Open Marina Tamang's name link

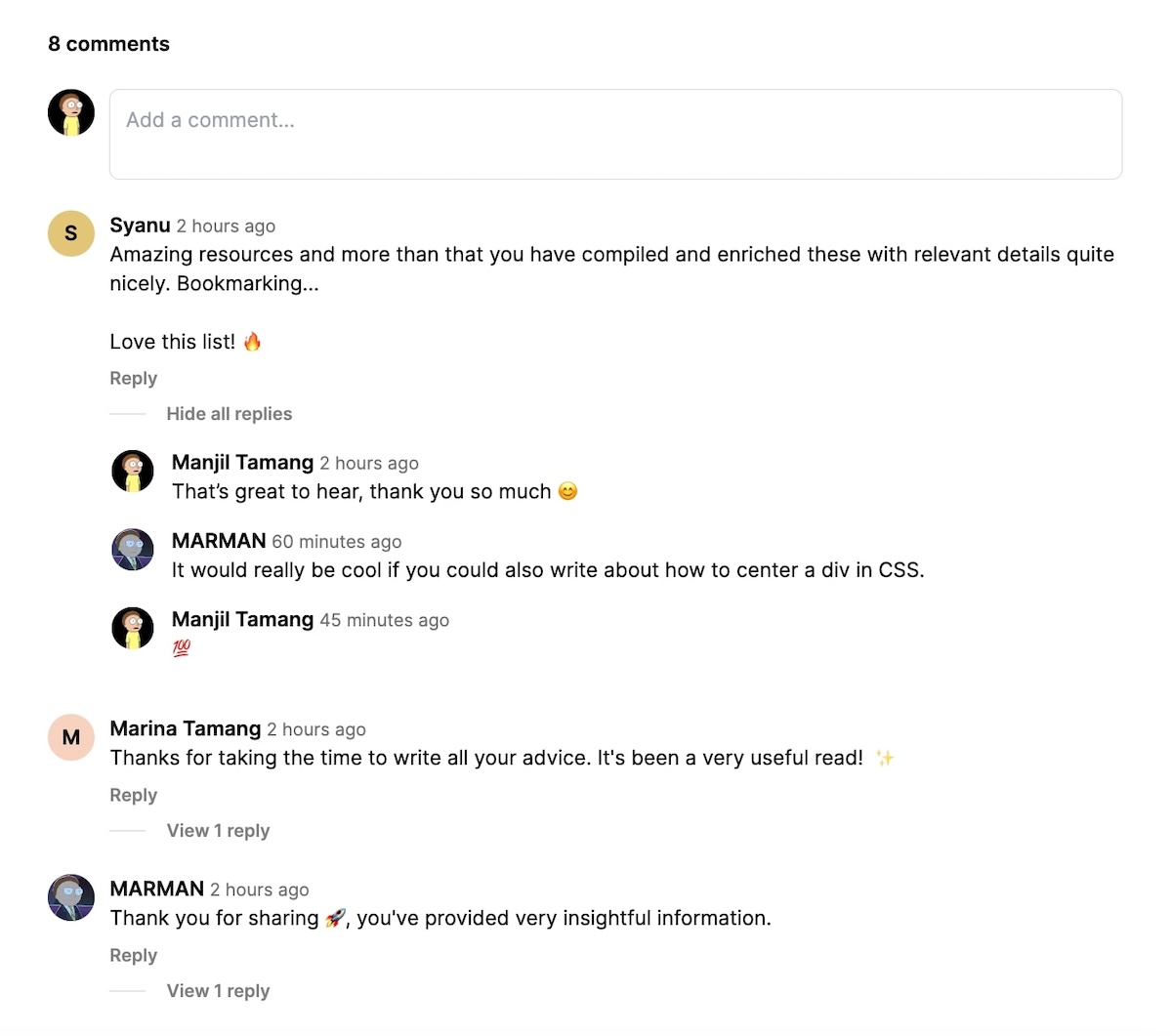coord(186,729)
